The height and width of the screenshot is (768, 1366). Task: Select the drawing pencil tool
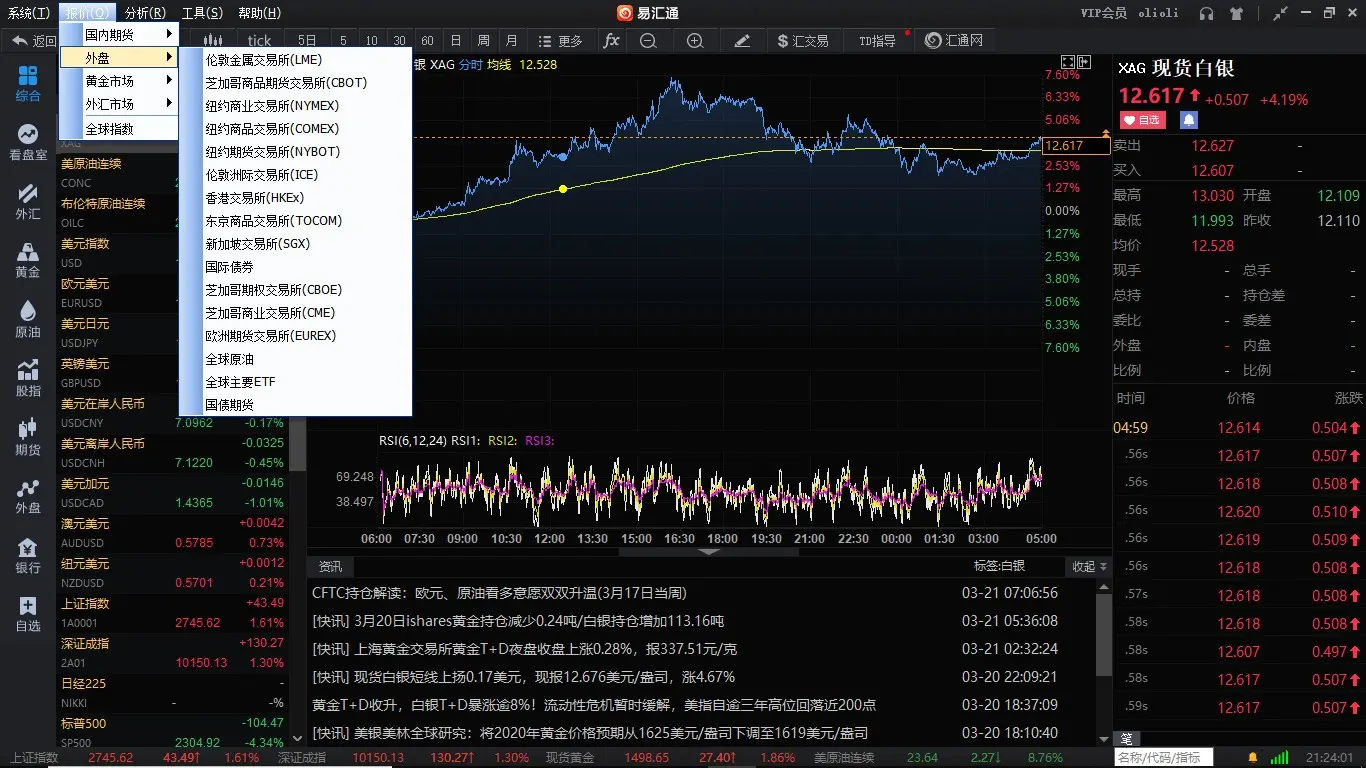(x=742, y=41)
